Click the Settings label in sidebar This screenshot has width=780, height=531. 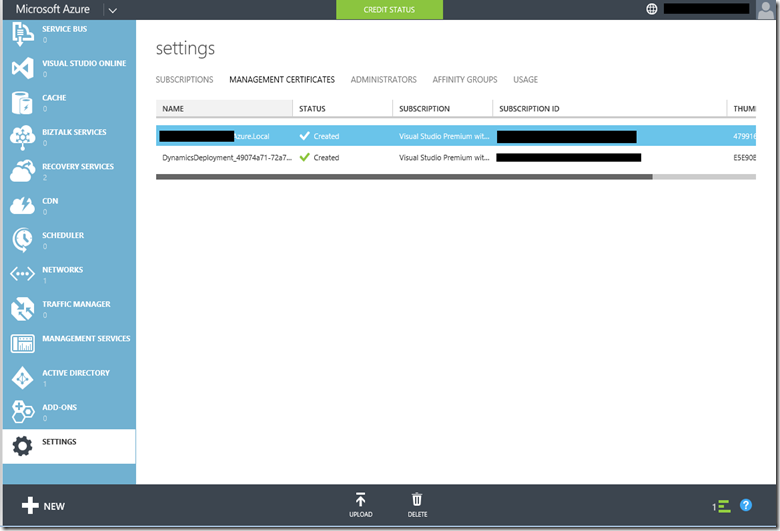59,441
